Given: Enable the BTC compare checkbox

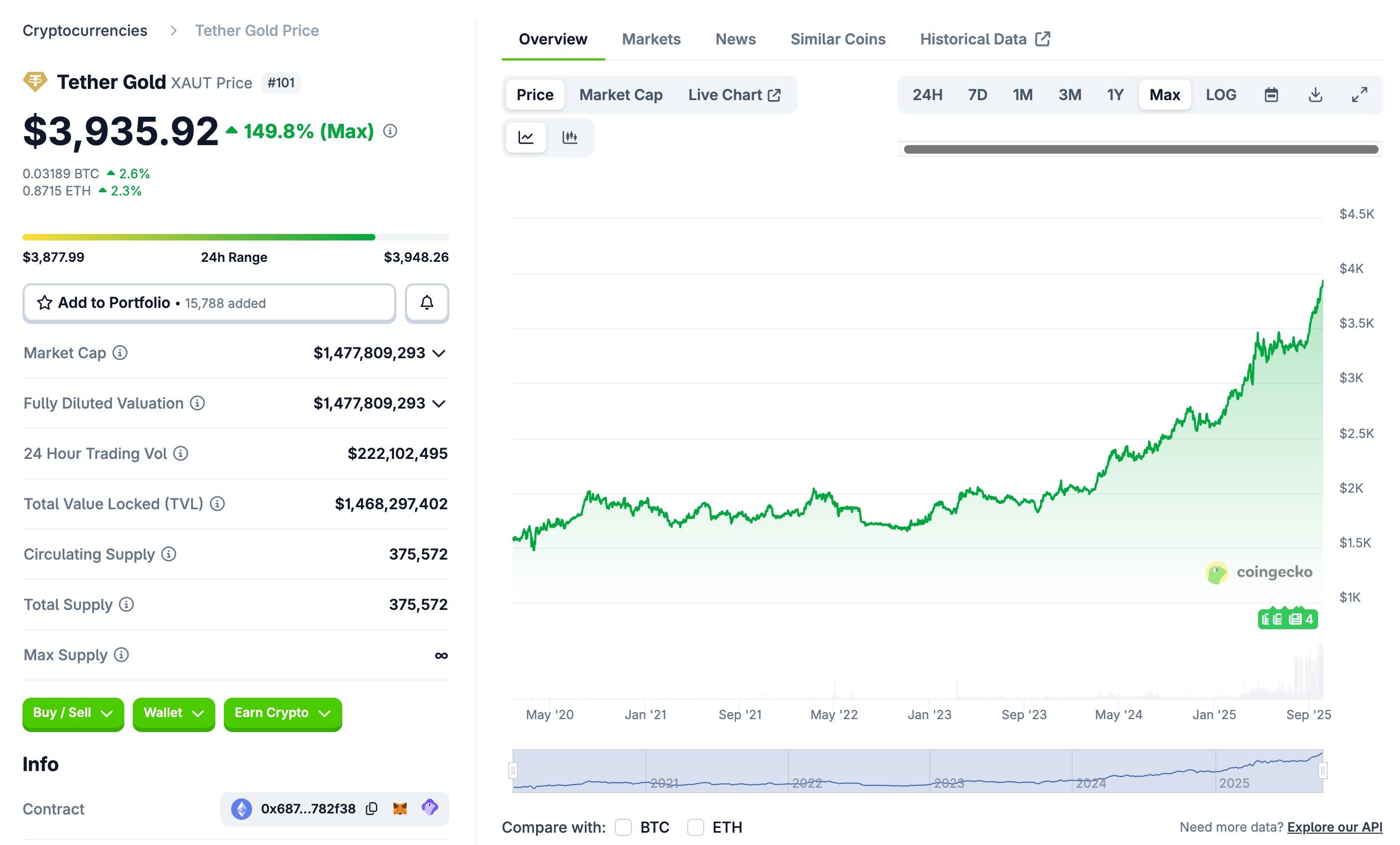Looking at the screenshot, I should (623, 827).
